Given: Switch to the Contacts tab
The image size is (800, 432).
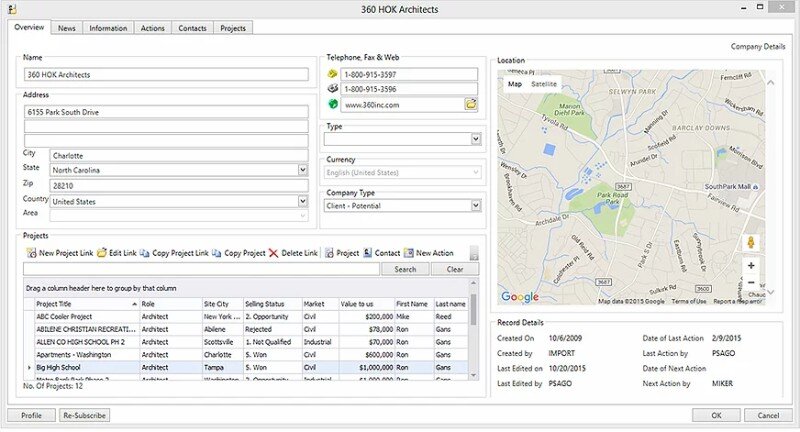Looking at the screenshot, I should click(192, 28).
